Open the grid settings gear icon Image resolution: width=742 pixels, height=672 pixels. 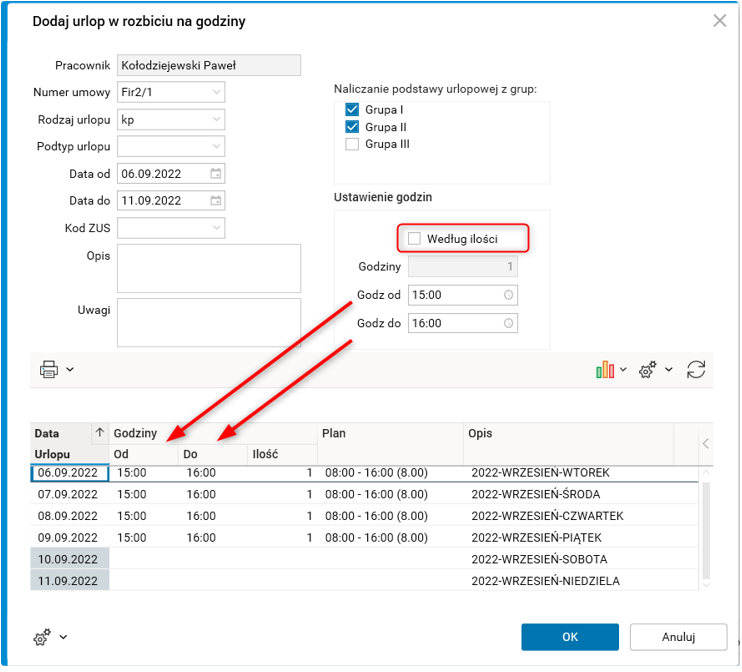coord(648,369)
